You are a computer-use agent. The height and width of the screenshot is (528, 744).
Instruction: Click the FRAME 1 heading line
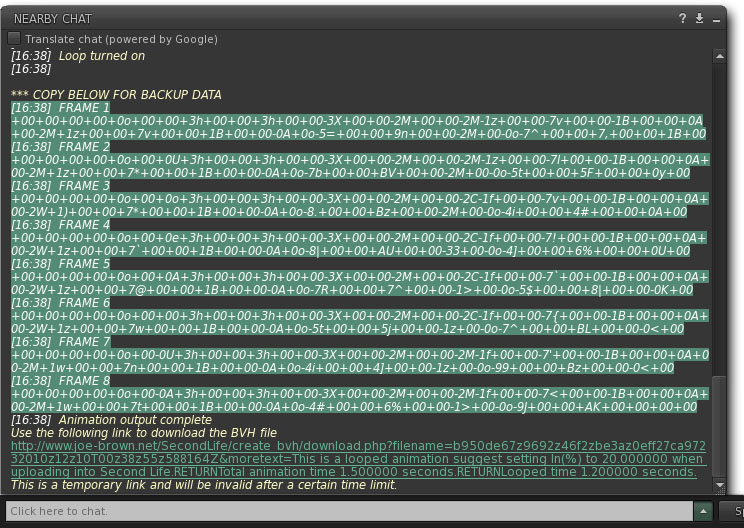(x=60, y=108)
